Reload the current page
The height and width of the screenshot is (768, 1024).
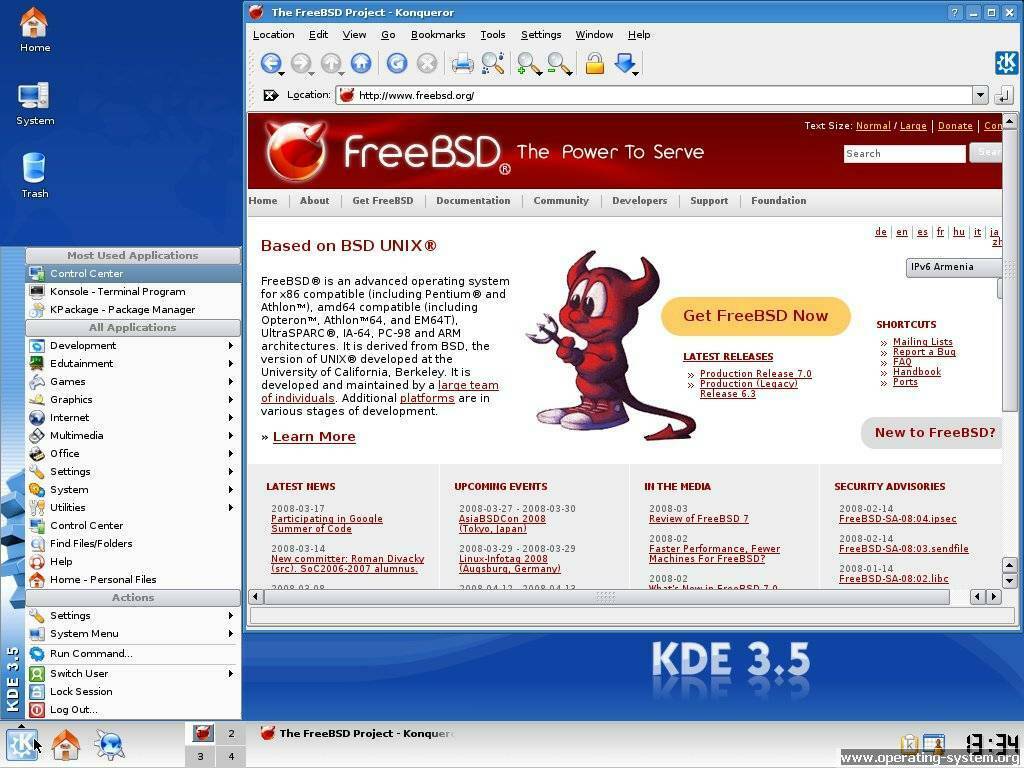(397, 64)
